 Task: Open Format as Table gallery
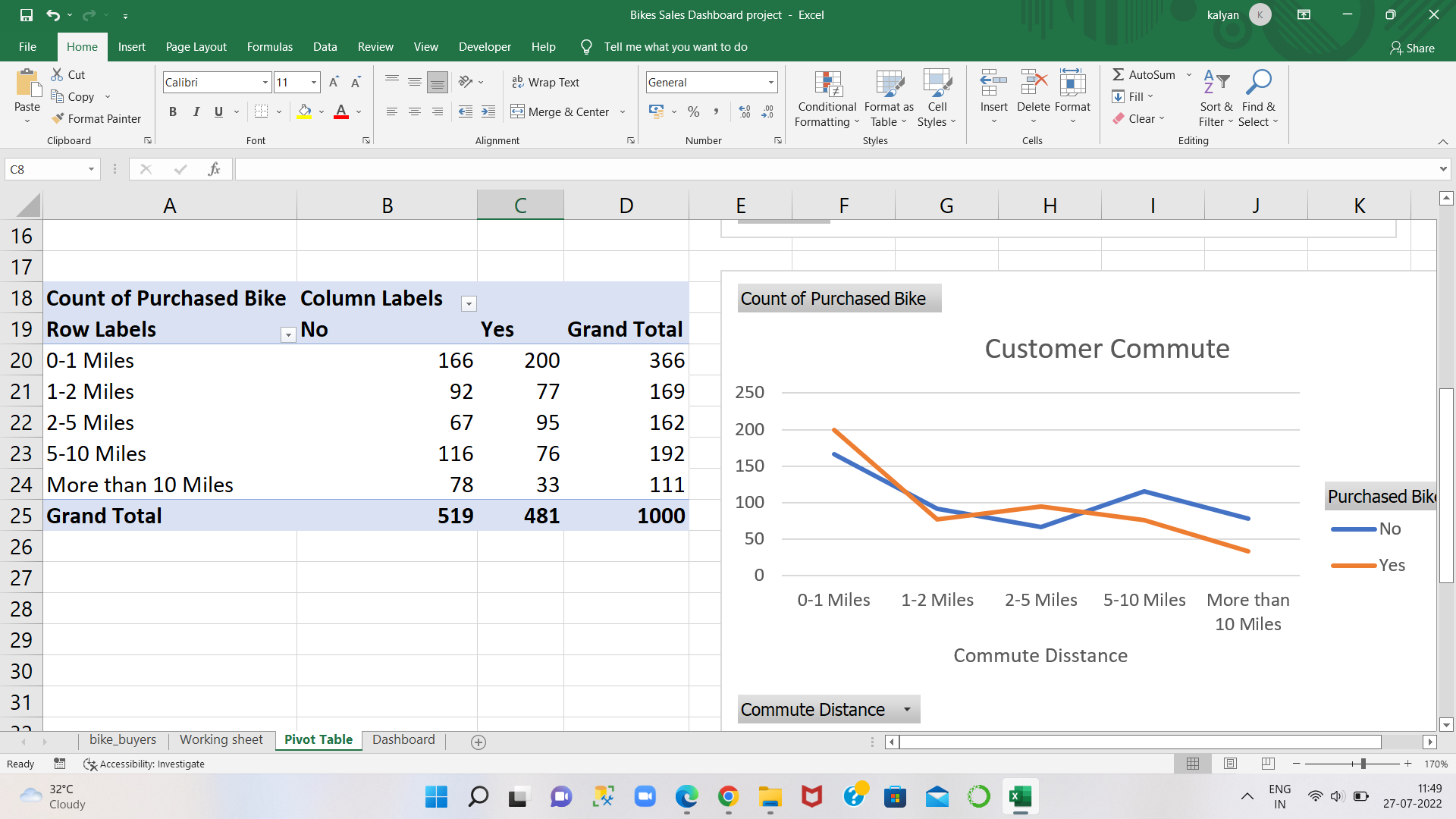click(888, 99)
